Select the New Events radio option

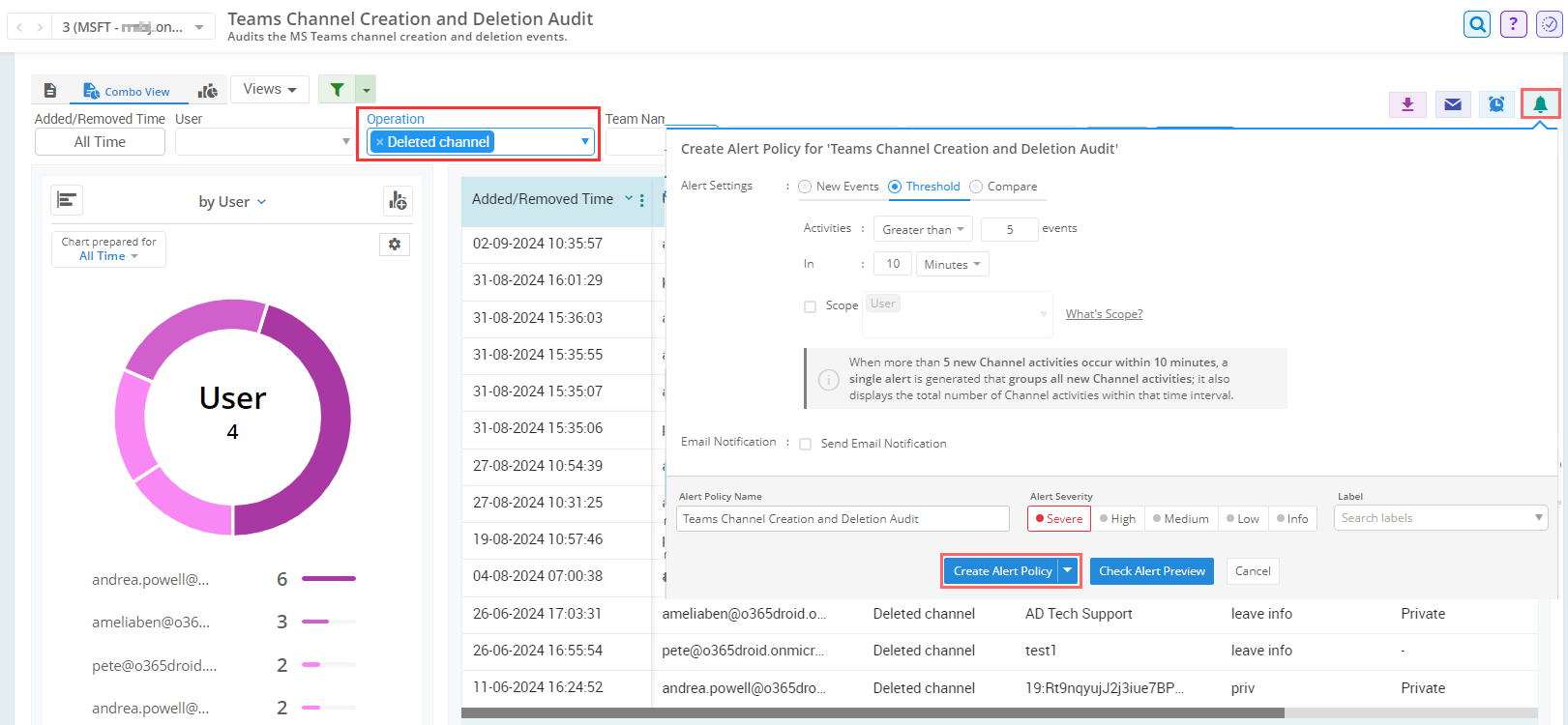[805, 187]
